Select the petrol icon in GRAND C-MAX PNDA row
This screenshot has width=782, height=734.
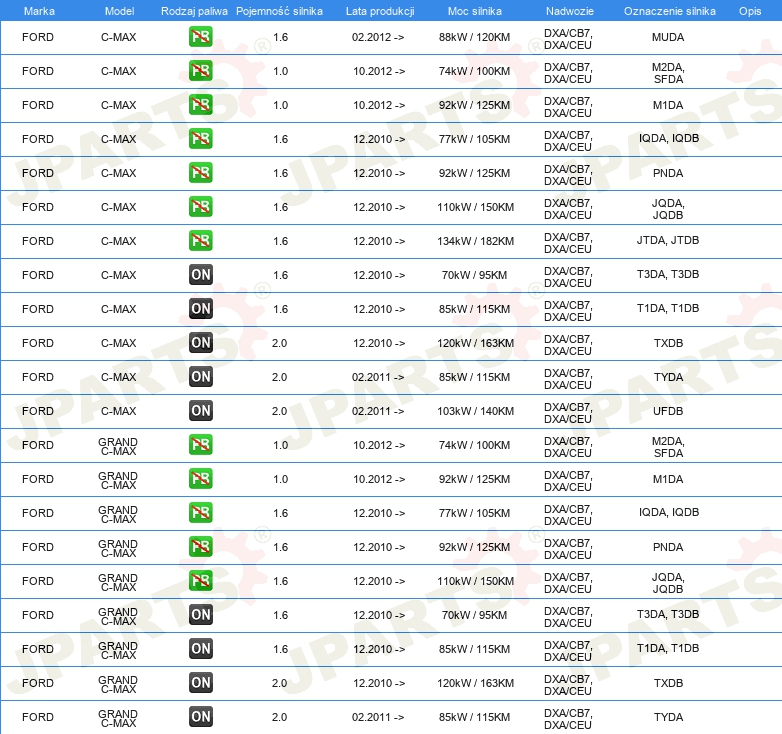coord(201,547)
